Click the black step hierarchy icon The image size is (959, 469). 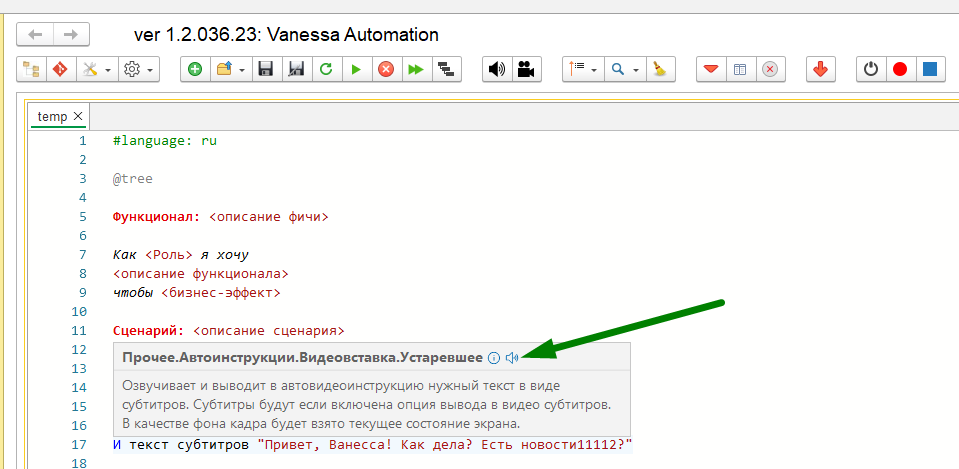coord(446,69)
